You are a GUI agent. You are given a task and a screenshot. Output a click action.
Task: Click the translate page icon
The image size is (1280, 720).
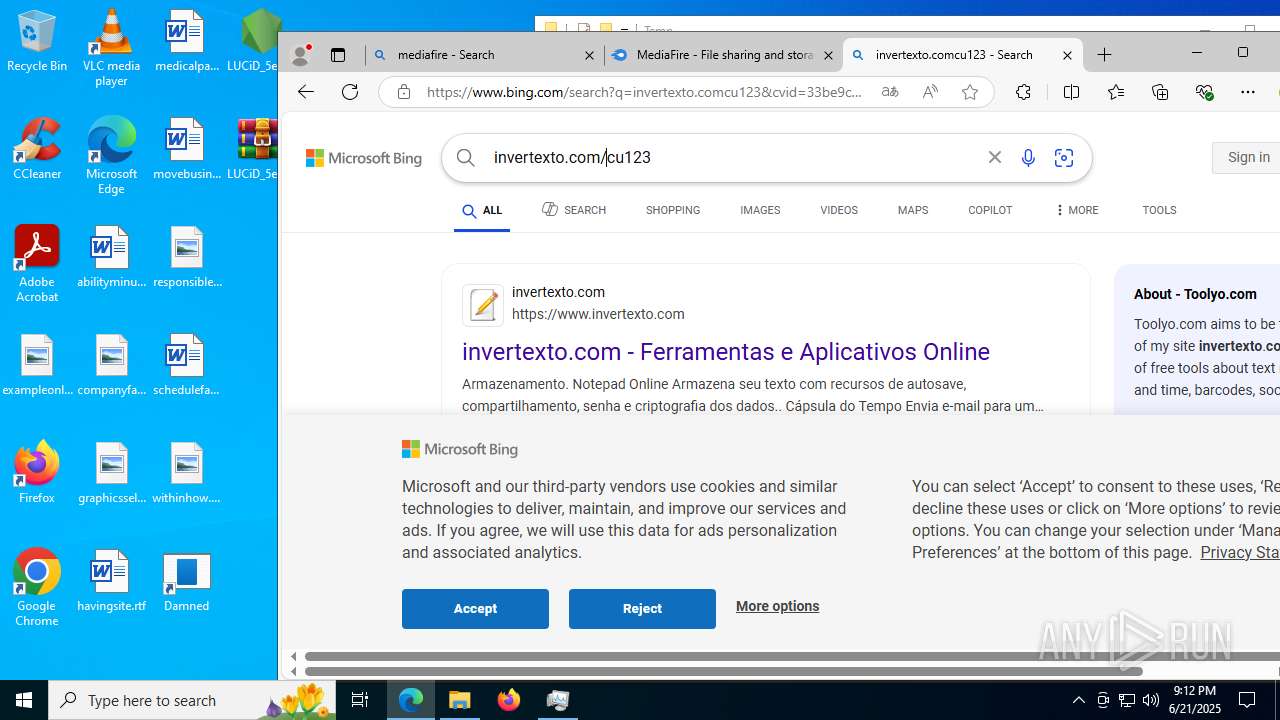tap(889, 92)
